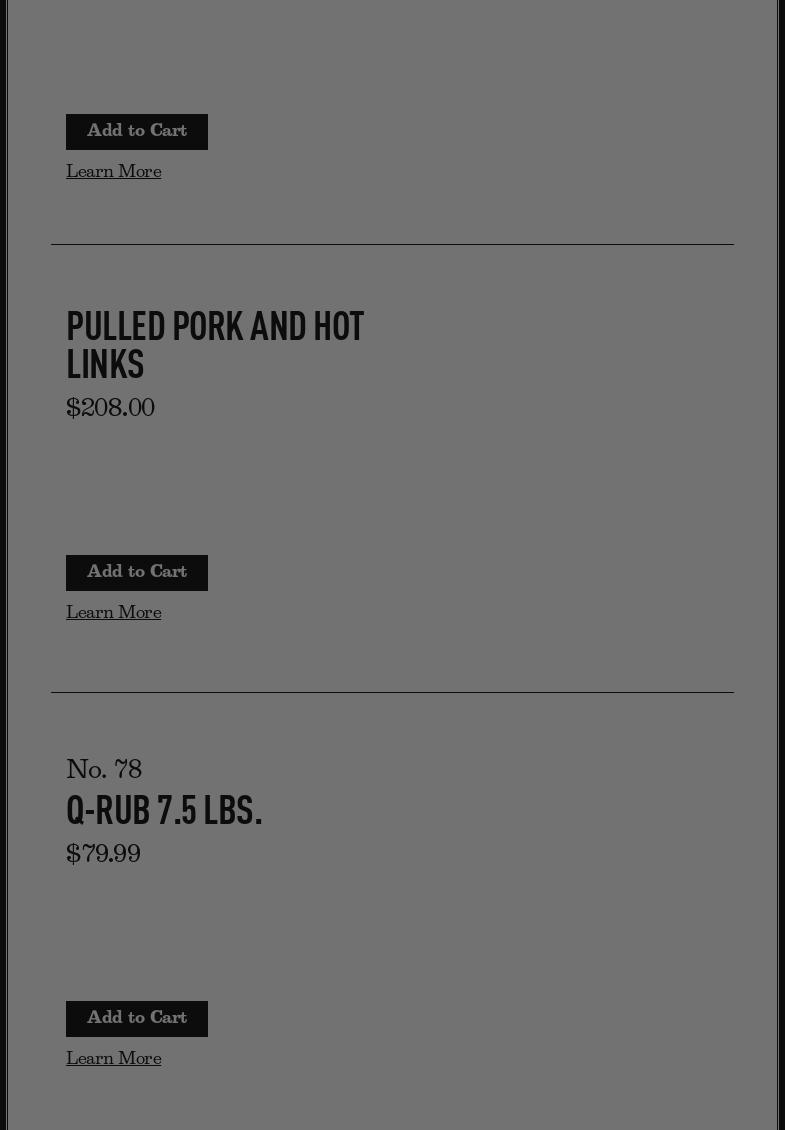Image resolution: width=785 pixels, height=1130 pixels.
Task: Click the divider line above Pulled Pork listing
Action: pyautogui.click(x=392, y=244)
